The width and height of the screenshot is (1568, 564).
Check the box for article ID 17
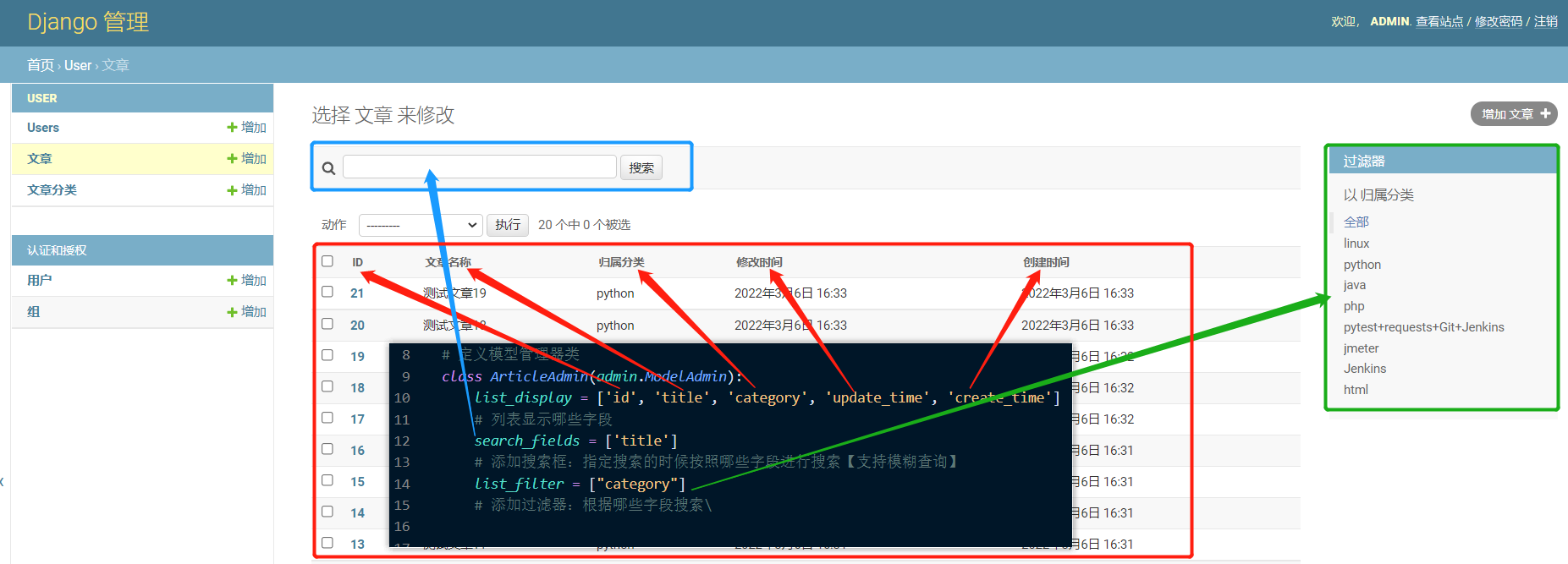tap(327, 418)
